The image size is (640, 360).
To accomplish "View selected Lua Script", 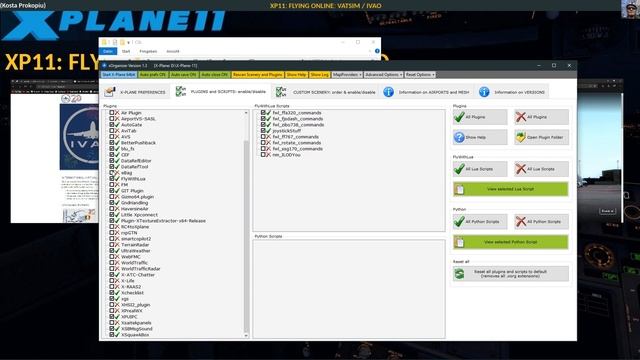I will 511,189.
